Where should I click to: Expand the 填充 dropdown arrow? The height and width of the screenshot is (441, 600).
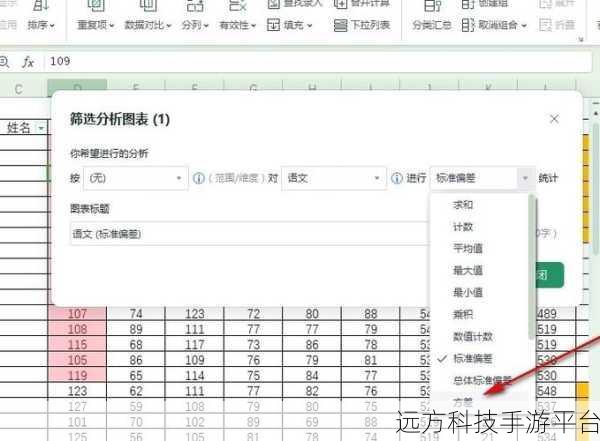point(309,26)
